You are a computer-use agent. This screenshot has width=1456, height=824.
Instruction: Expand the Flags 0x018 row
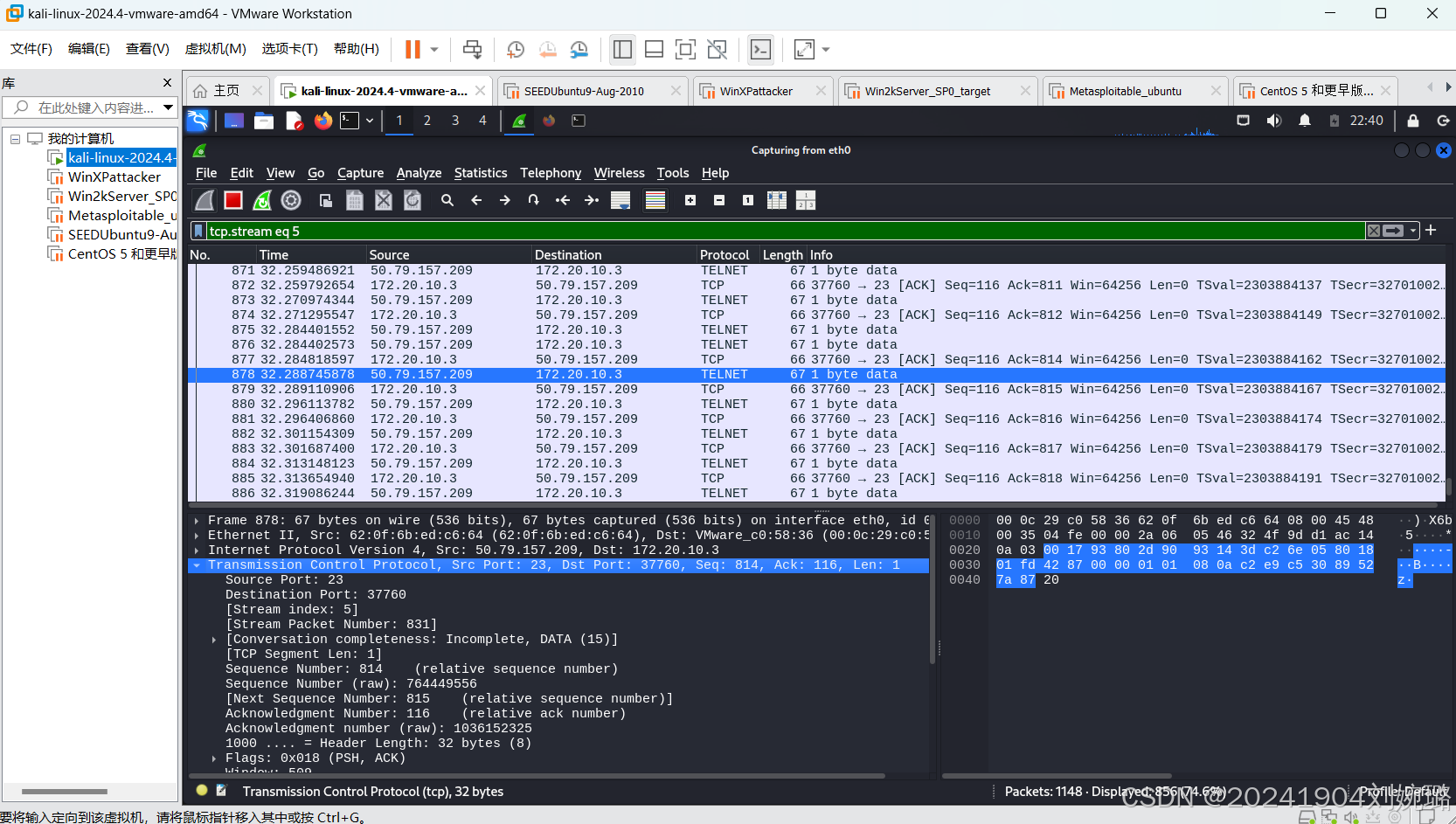click(214, 758)
